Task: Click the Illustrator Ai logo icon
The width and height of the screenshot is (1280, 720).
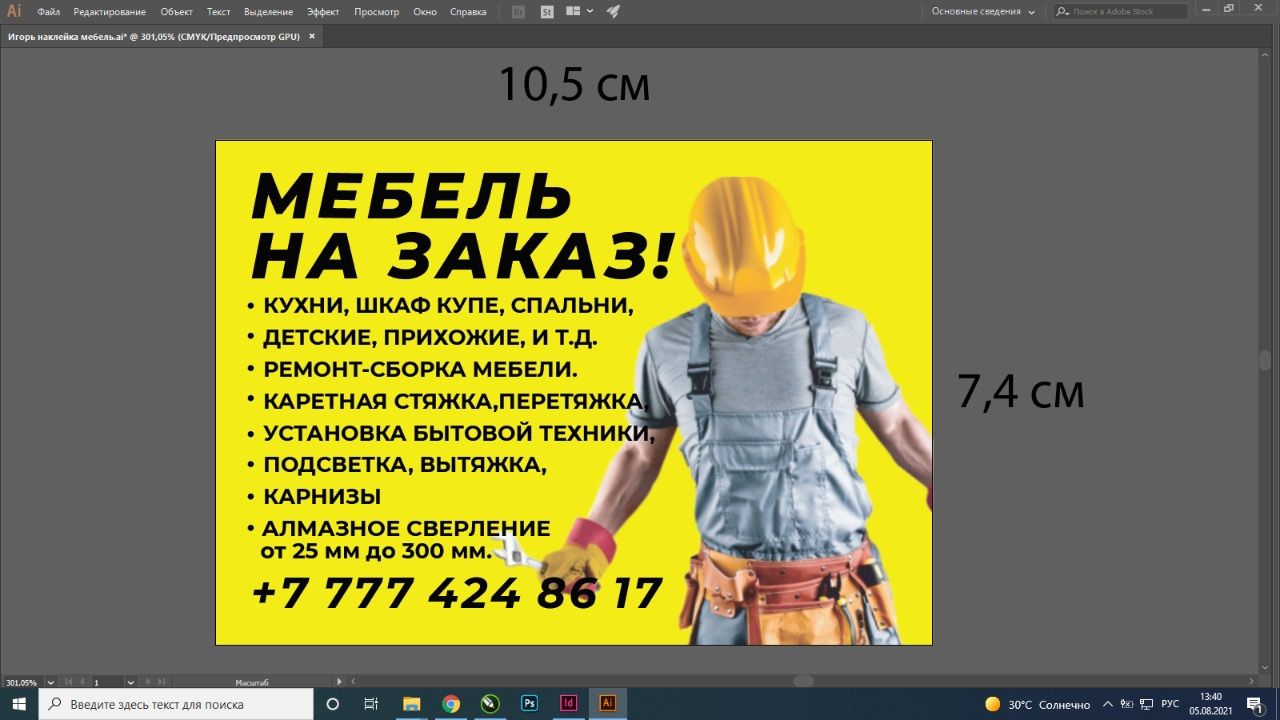Action: (14, 12)
